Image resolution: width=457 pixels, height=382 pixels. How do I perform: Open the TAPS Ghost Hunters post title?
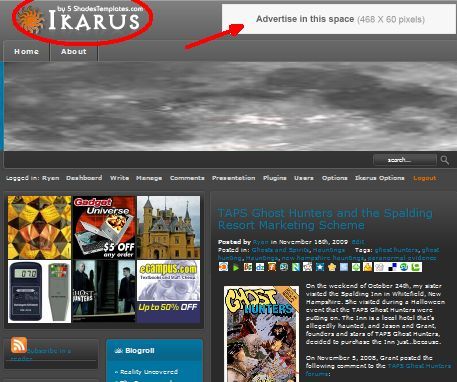click(x=325, y=219)
